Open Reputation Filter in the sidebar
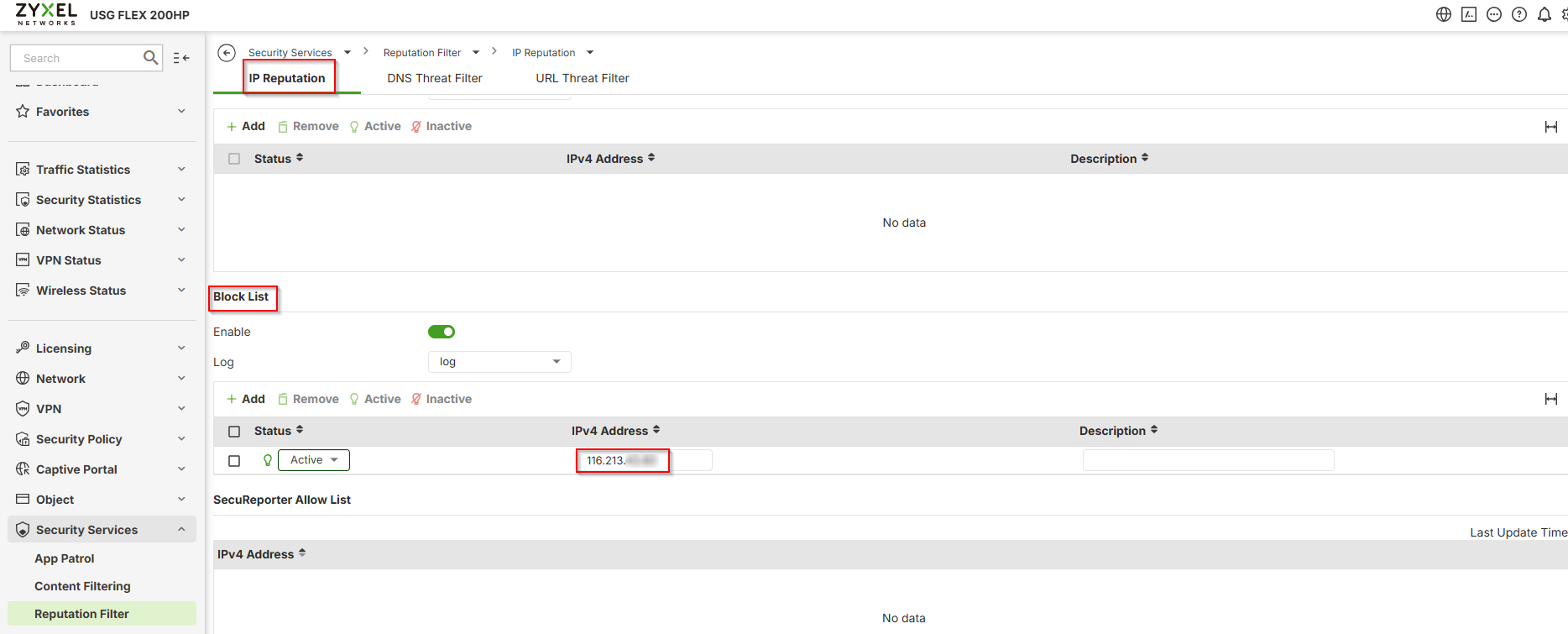This screenshot has width=1568, height=634. tap(102, 614)
